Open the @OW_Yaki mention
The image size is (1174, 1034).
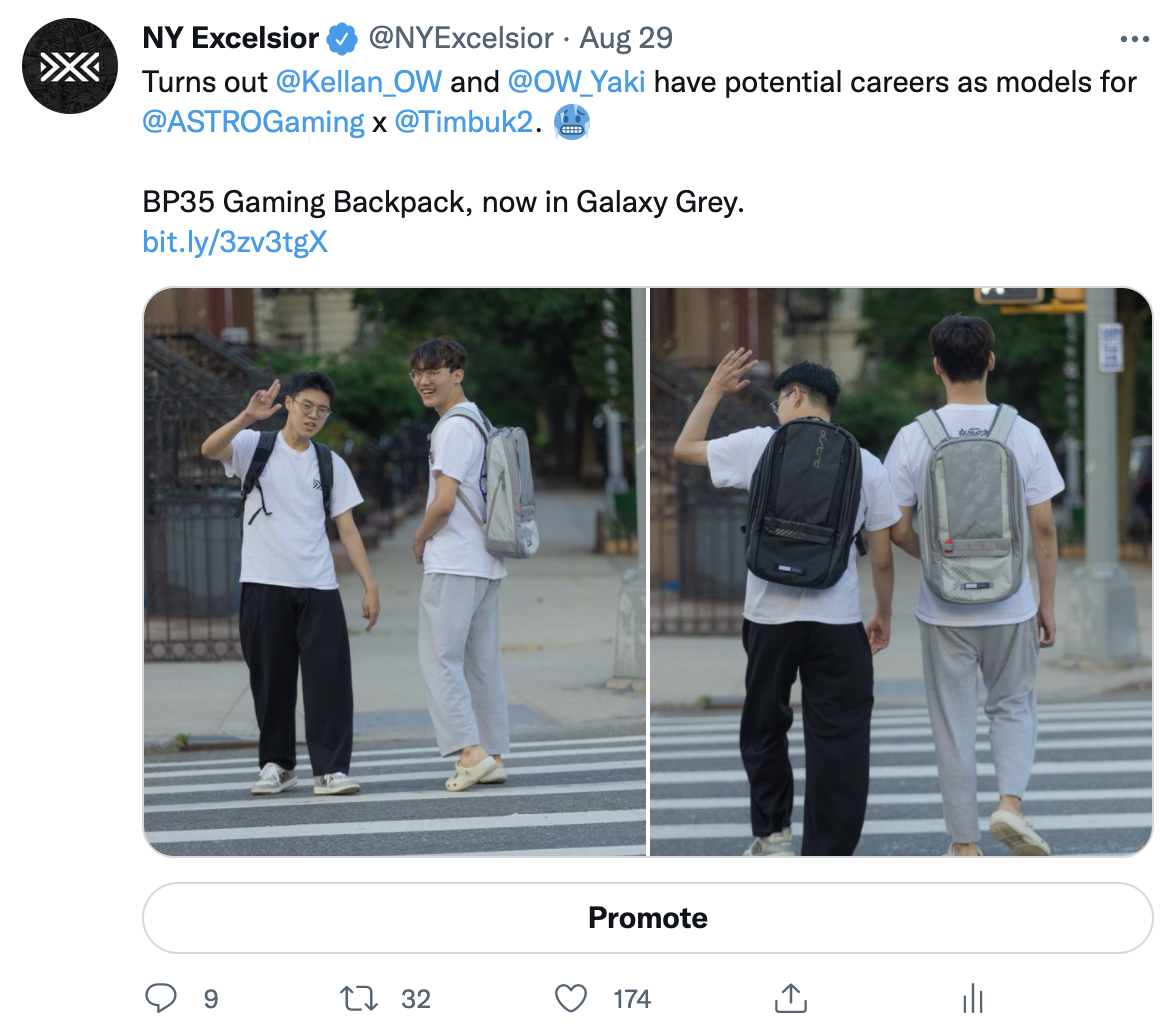coord(576,82)
